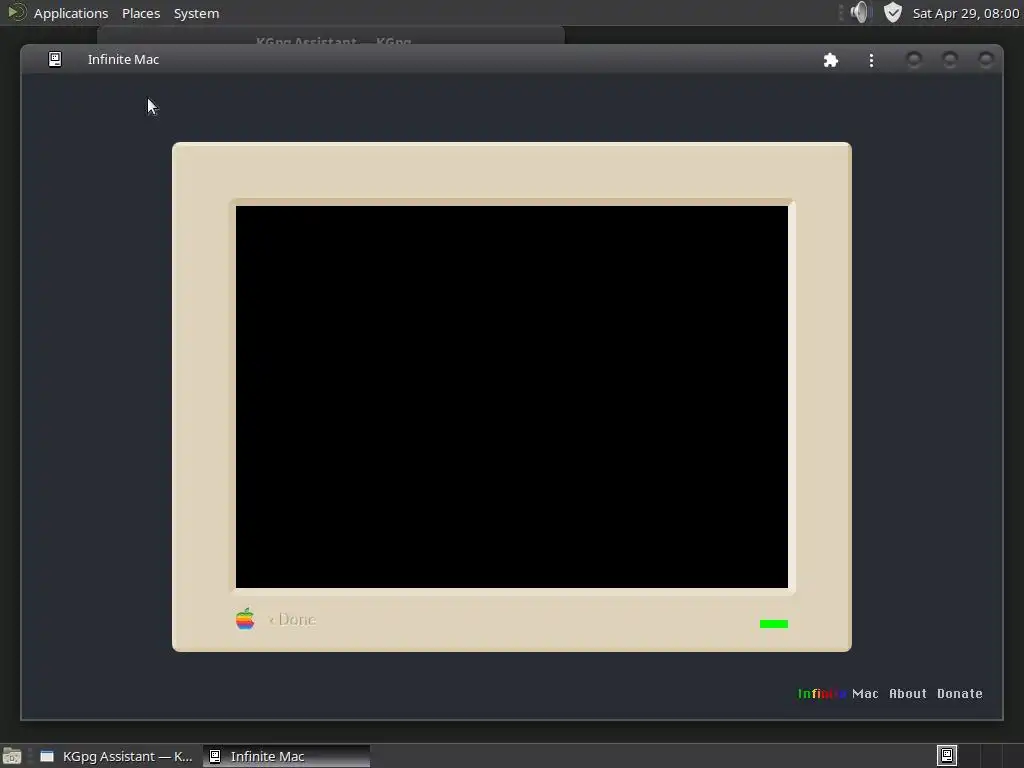Click the black emulated Mac screen
This screenshot has width=1024, height=768.
click(511, 397)
